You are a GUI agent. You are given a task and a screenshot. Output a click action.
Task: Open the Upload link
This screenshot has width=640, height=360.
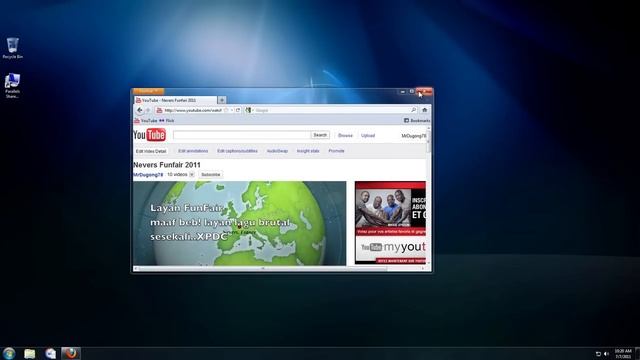368,136
